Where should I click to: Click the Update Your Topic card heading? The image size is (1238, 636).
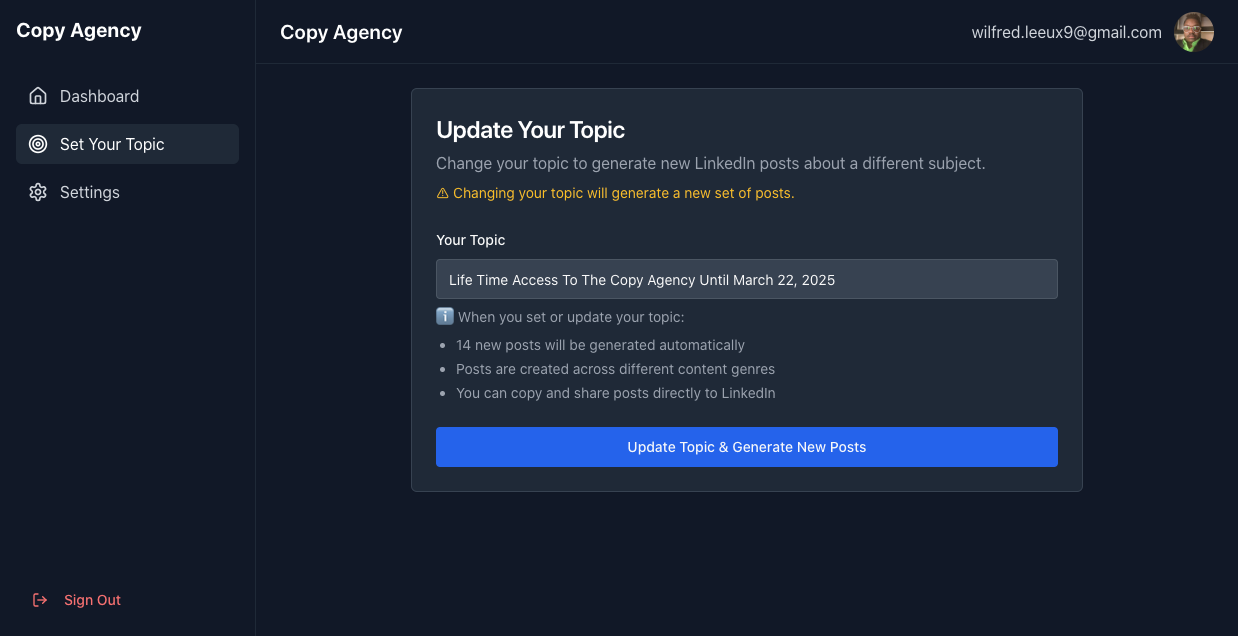pyautogui.click(x=530, y=130)
